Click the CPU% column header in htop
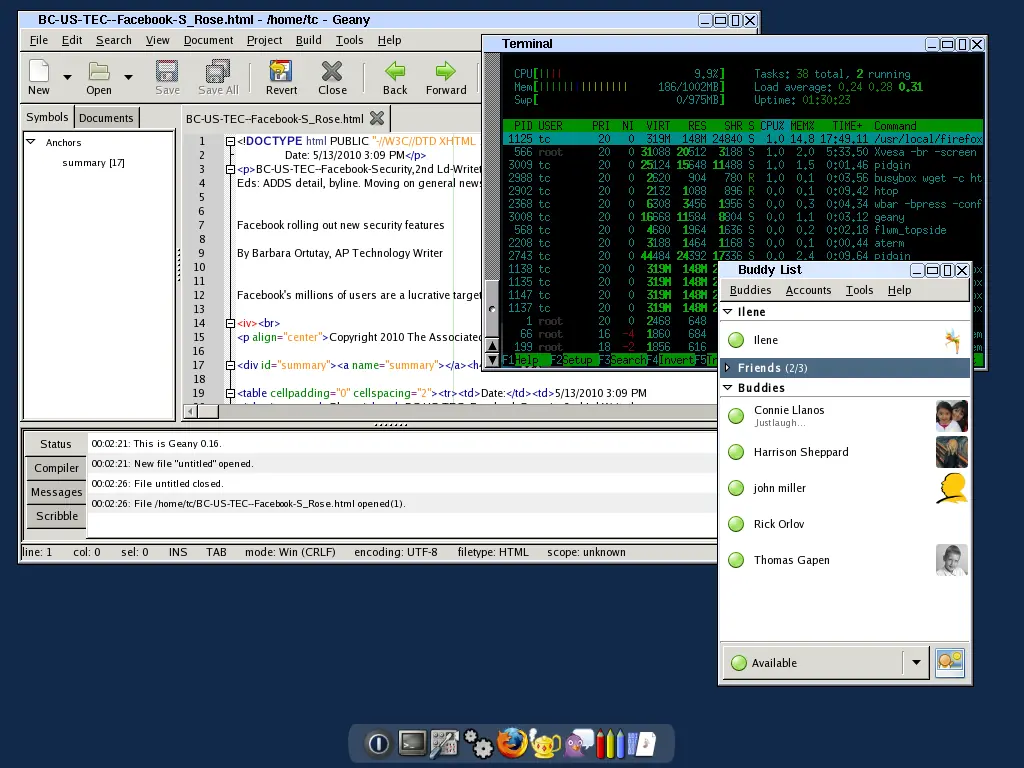Screen dimensions: 1024x768 (x=772, y=126)
